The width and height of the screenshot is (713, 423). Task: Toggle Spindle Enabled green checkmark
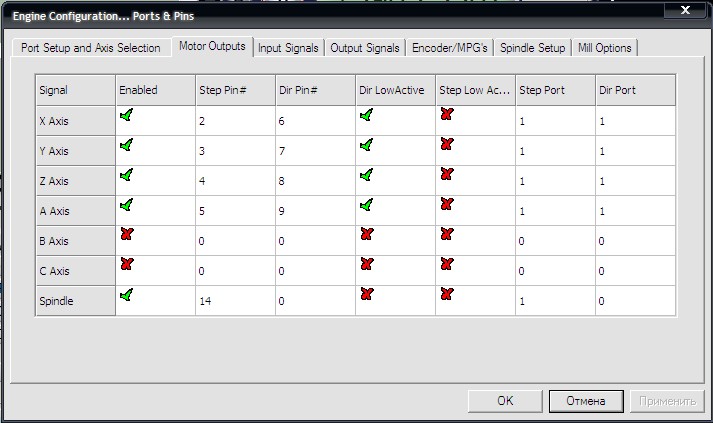[126, 295]
